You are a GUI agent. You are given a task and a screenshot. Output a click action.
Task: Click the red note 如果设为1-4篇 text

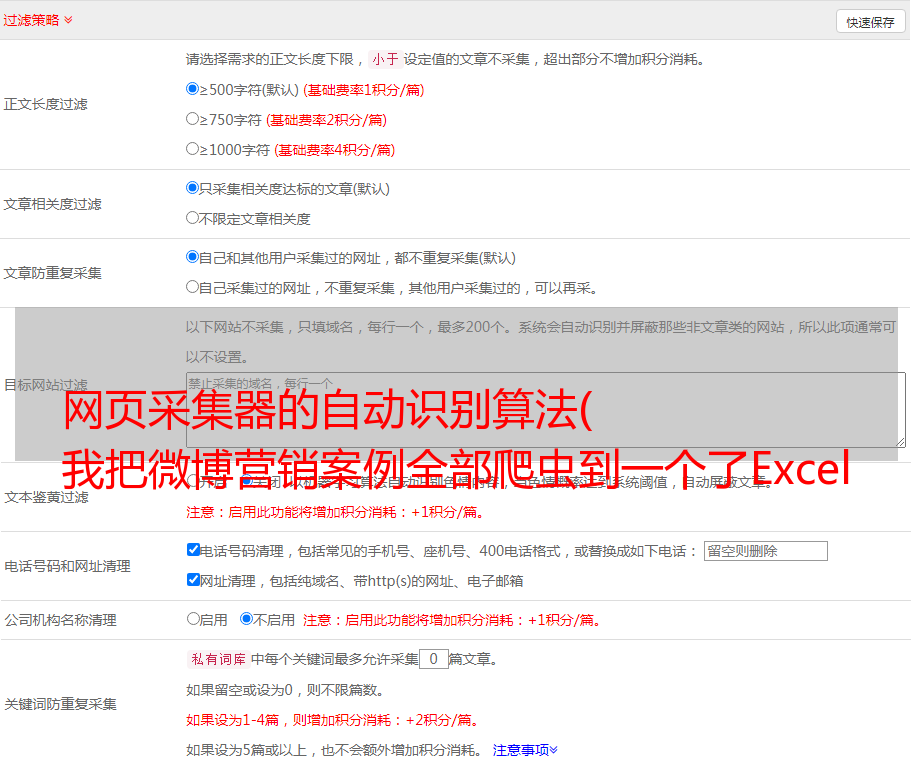[x=334, y=720]
